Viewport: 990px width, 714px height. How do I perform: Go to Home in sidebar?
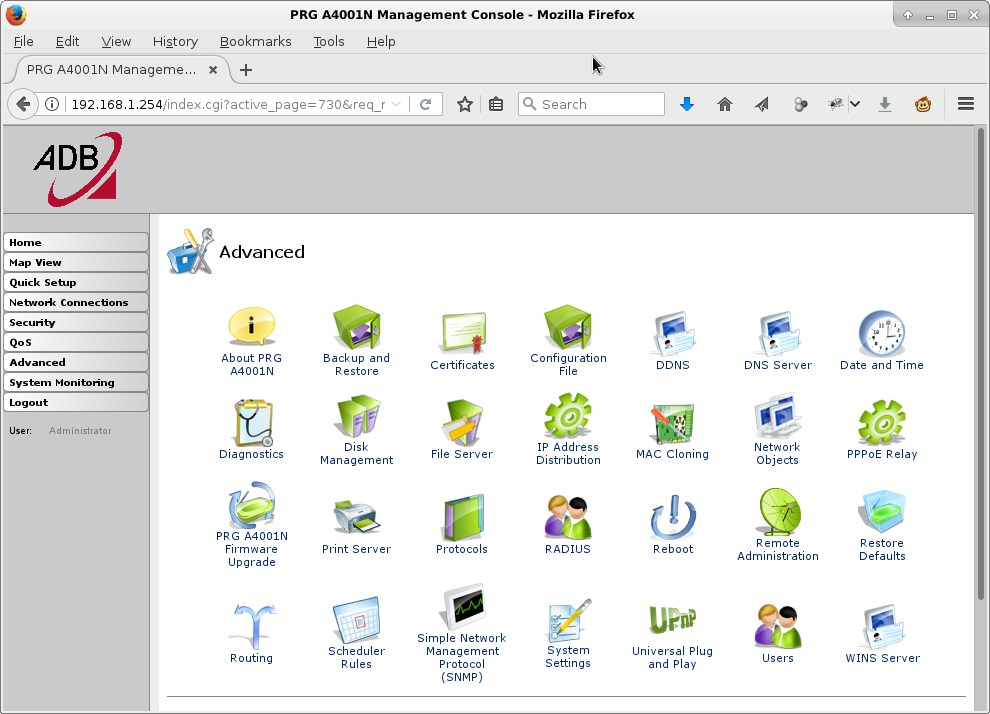coord(76,242)
